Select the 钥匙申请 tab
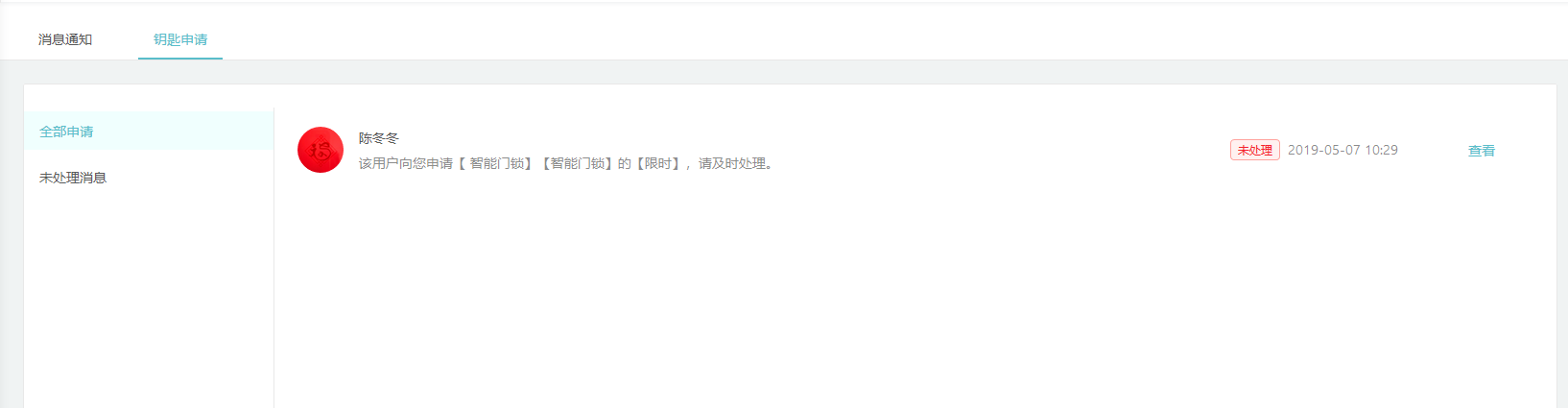Viewport: 1568px width, 408px height. [180, 39]
